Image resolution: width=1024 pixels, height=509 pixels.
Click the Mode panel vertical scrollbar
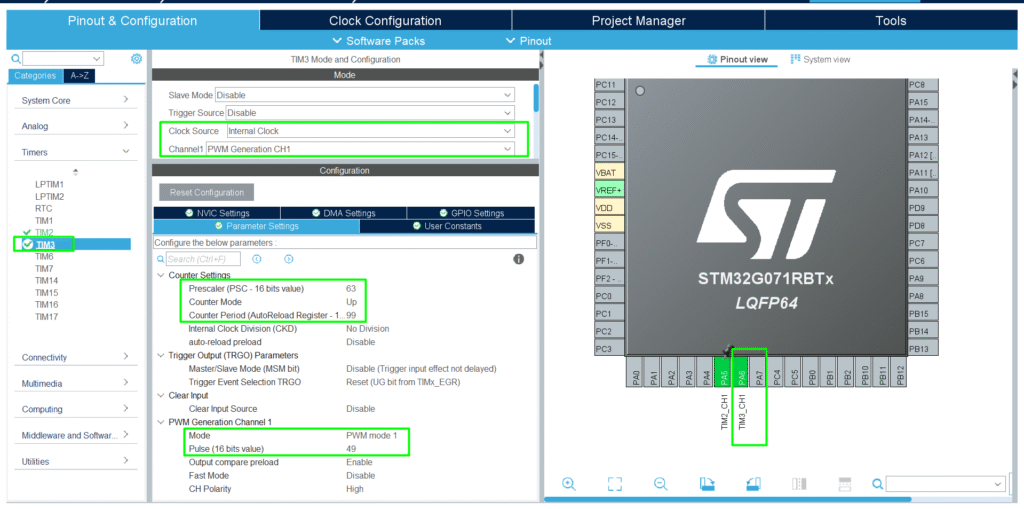536,100
